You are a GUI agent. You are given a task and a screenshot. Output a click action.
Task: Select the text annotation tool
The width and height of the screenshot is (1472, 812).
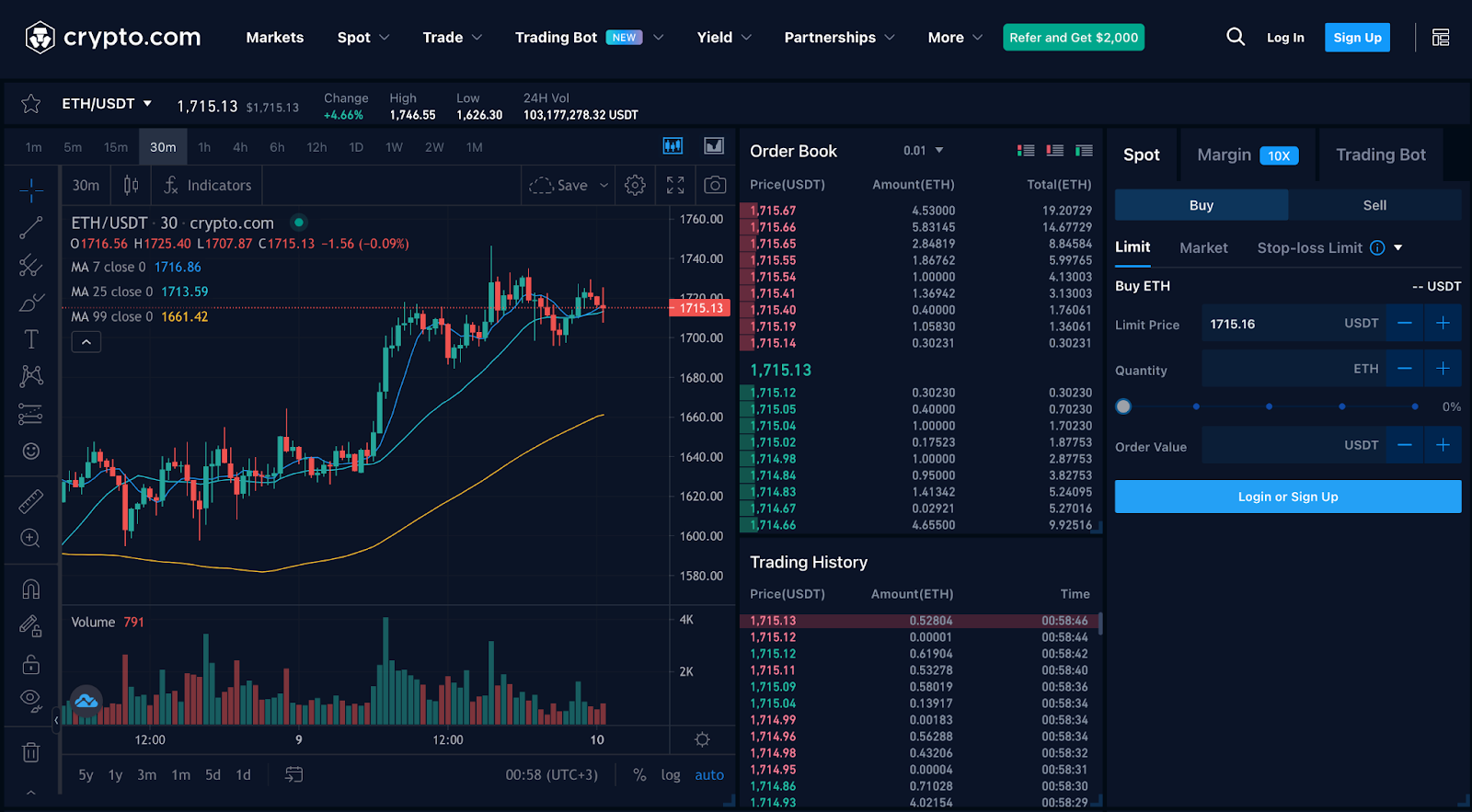tap(30, 339)
